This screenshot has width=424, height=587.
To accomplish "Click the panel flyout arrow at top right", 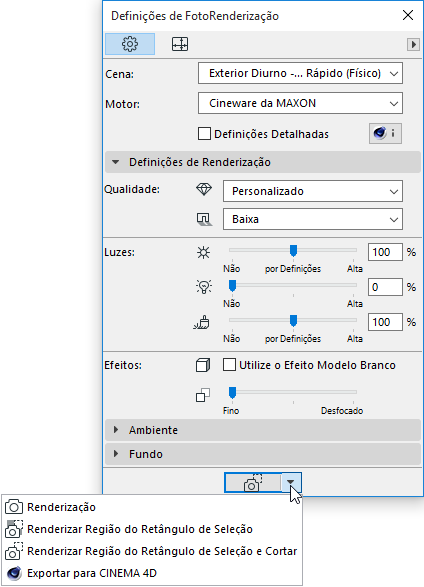I will click(413, 45).
